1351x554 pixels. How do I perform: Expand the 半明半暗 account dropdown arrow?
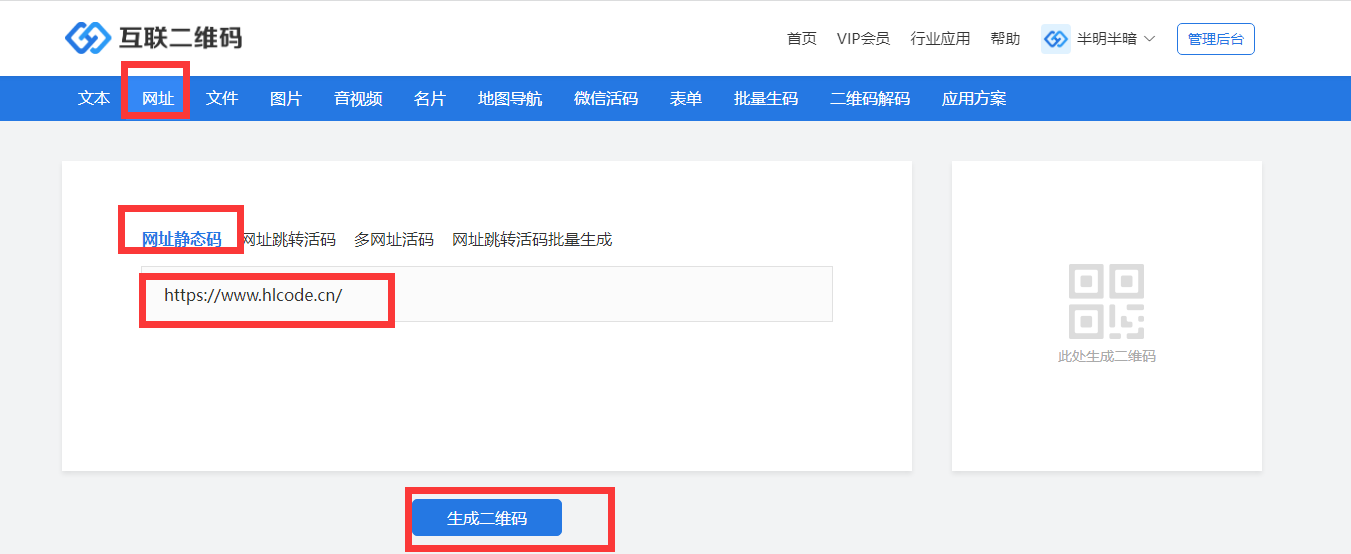click(x=1149, y=39)
